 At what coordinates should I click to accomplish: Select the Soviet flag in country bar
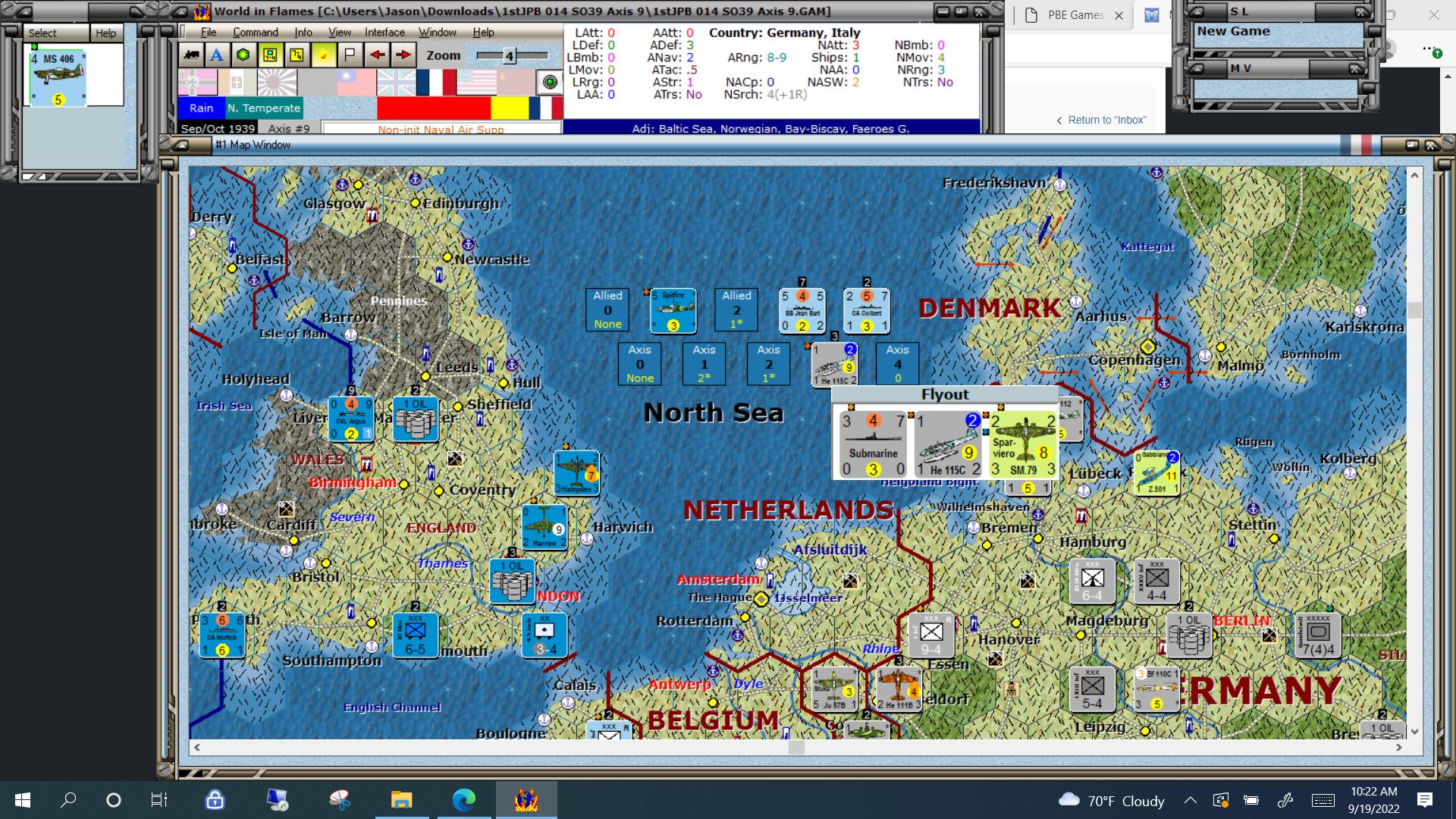point(516,82)
